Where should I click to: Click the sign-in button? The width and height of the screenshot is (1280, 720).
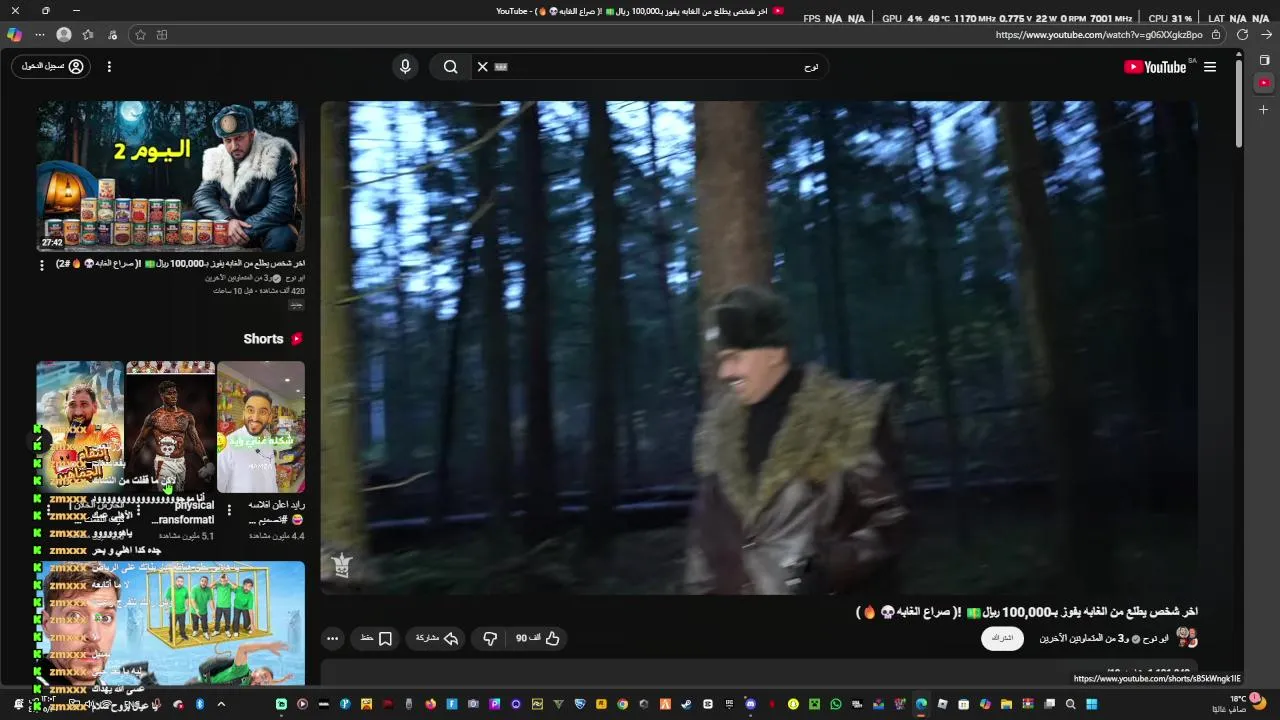(x=51, y=67)
